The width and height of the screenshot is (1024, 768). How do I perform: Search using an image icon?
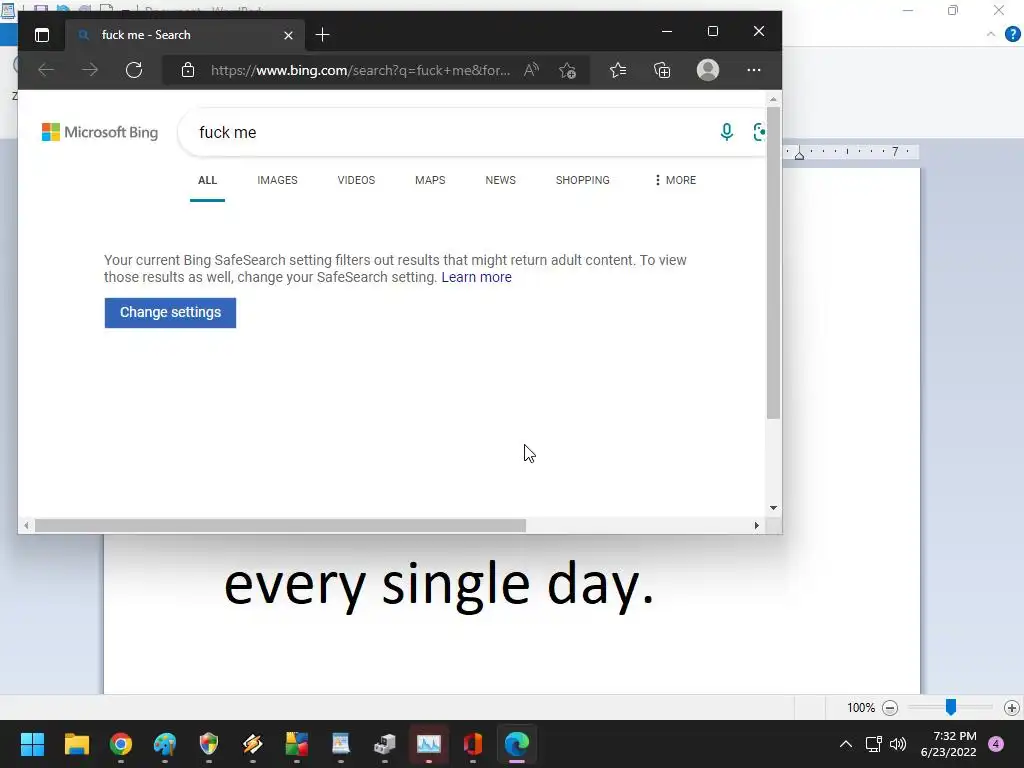click(x=759, y=132)
